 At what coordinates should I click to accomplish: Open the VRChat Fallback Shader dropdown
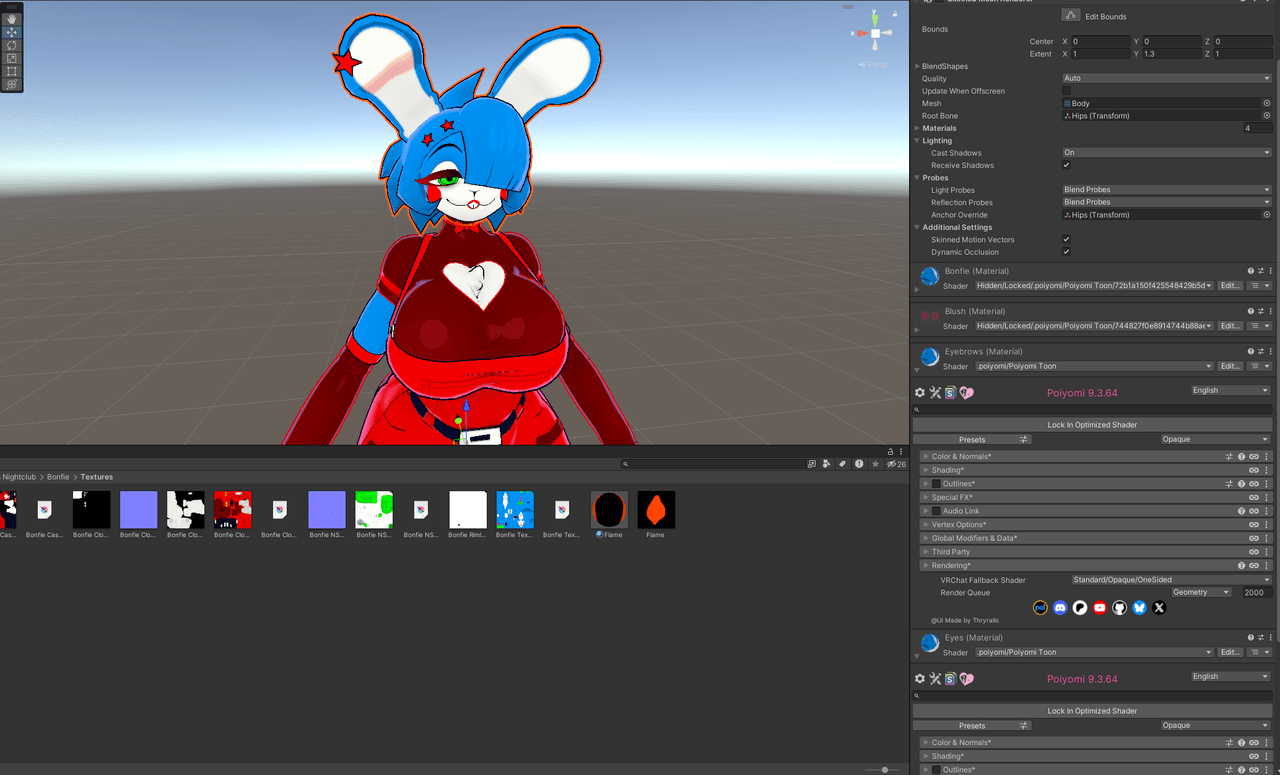point(1171,580)
